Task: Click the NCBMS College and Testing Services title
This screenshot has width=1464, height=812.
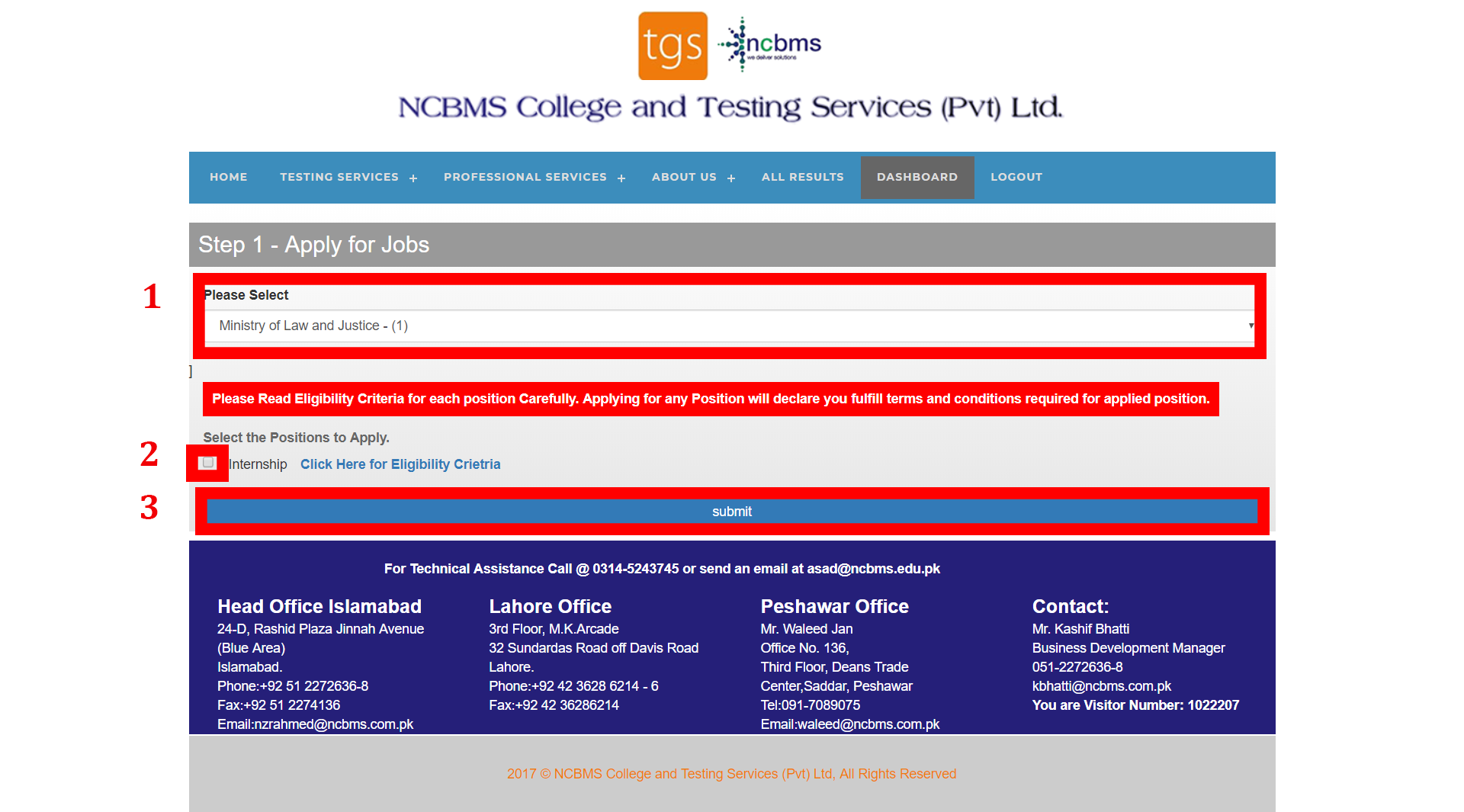Action: pyautogui.click(x=730, y=108)
